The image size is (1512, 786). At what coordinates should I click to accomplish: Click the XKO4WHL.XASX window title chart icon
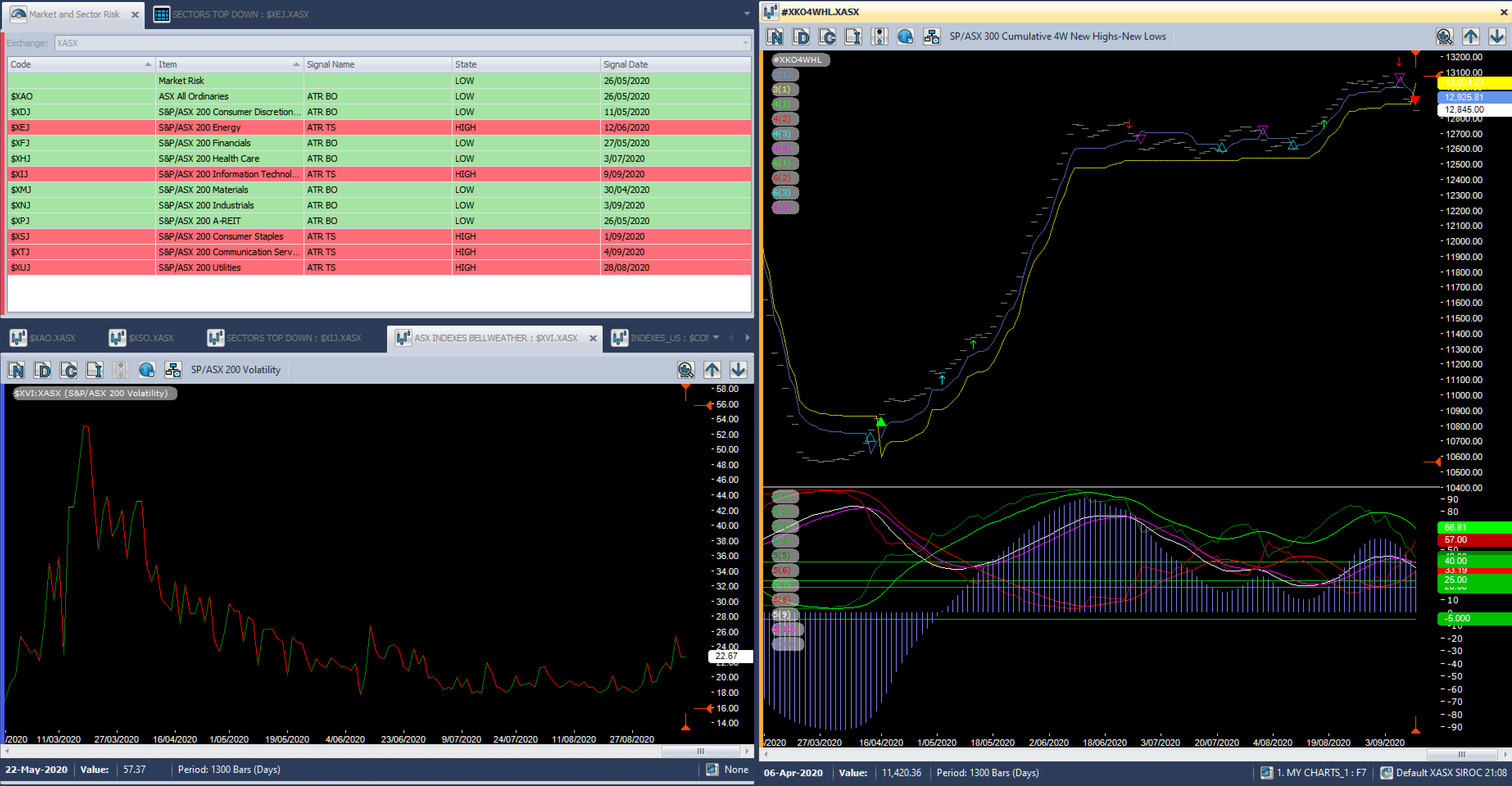point(771,11)
